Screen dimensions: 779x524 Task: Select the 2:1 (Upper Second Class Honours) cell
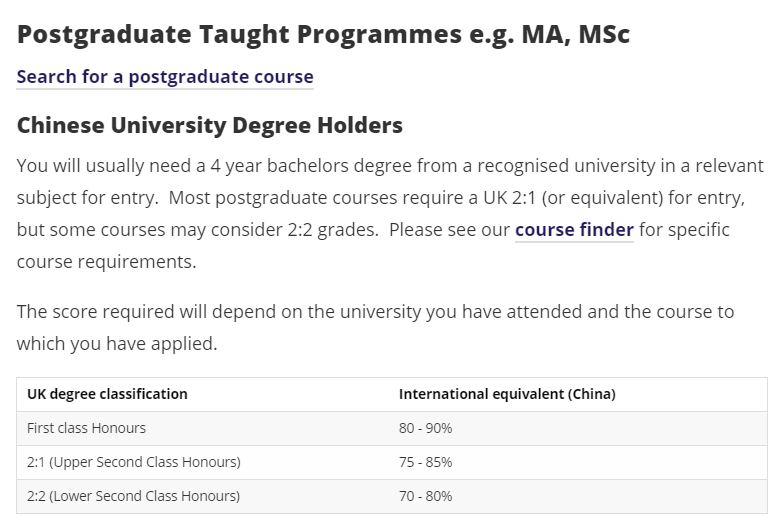tap(134, 462)
